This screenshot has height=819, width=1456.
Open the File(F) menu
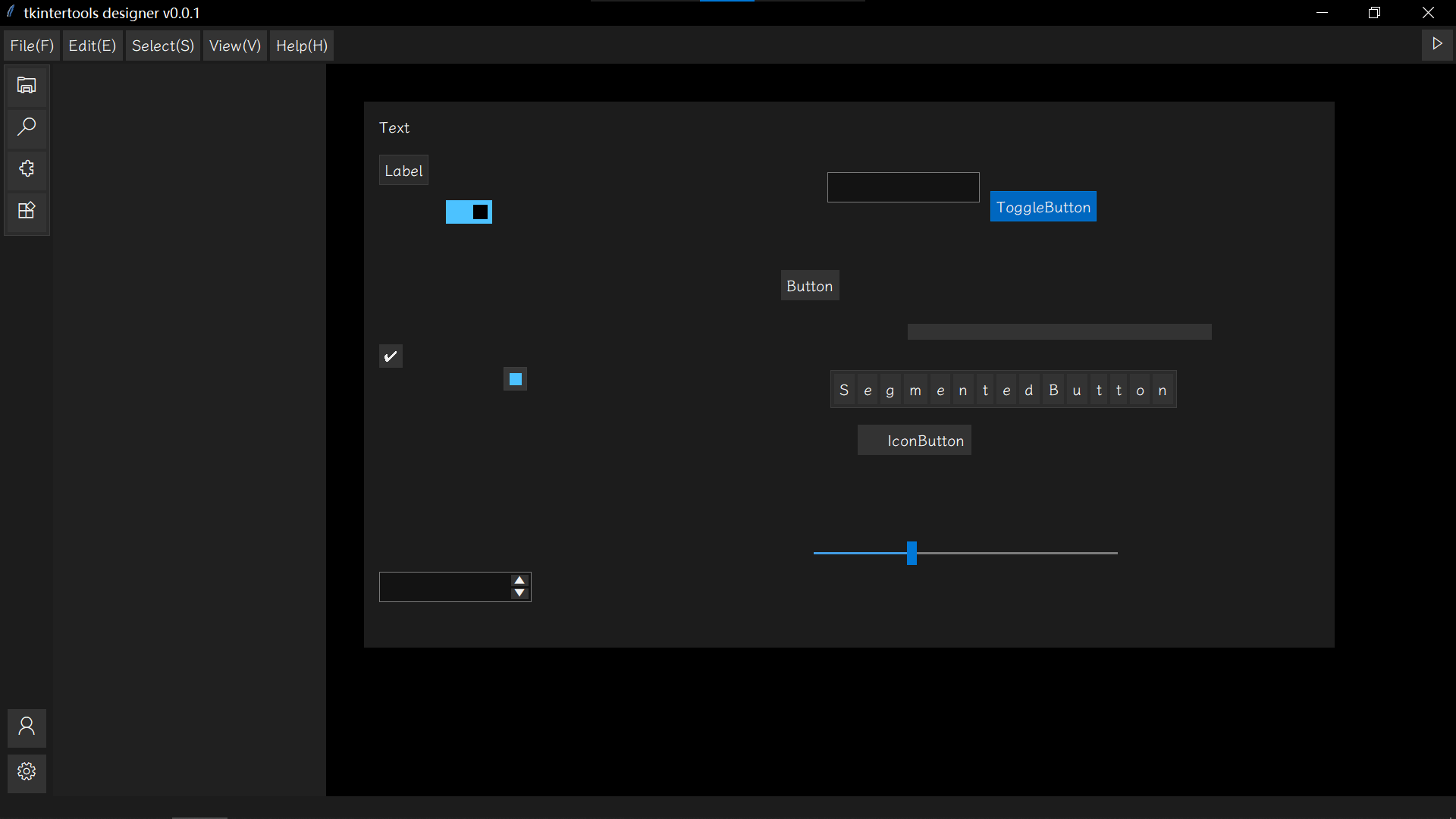pyautogui.click(x=32, y=45)
